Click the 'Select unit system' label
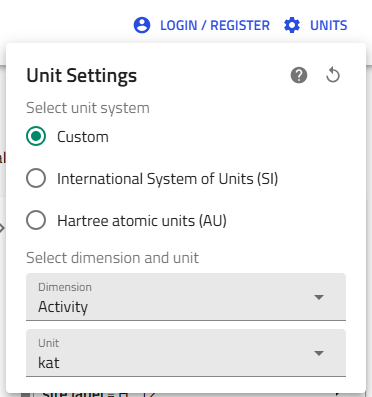This screenshot has height=397, width=372. coord(88,108)
